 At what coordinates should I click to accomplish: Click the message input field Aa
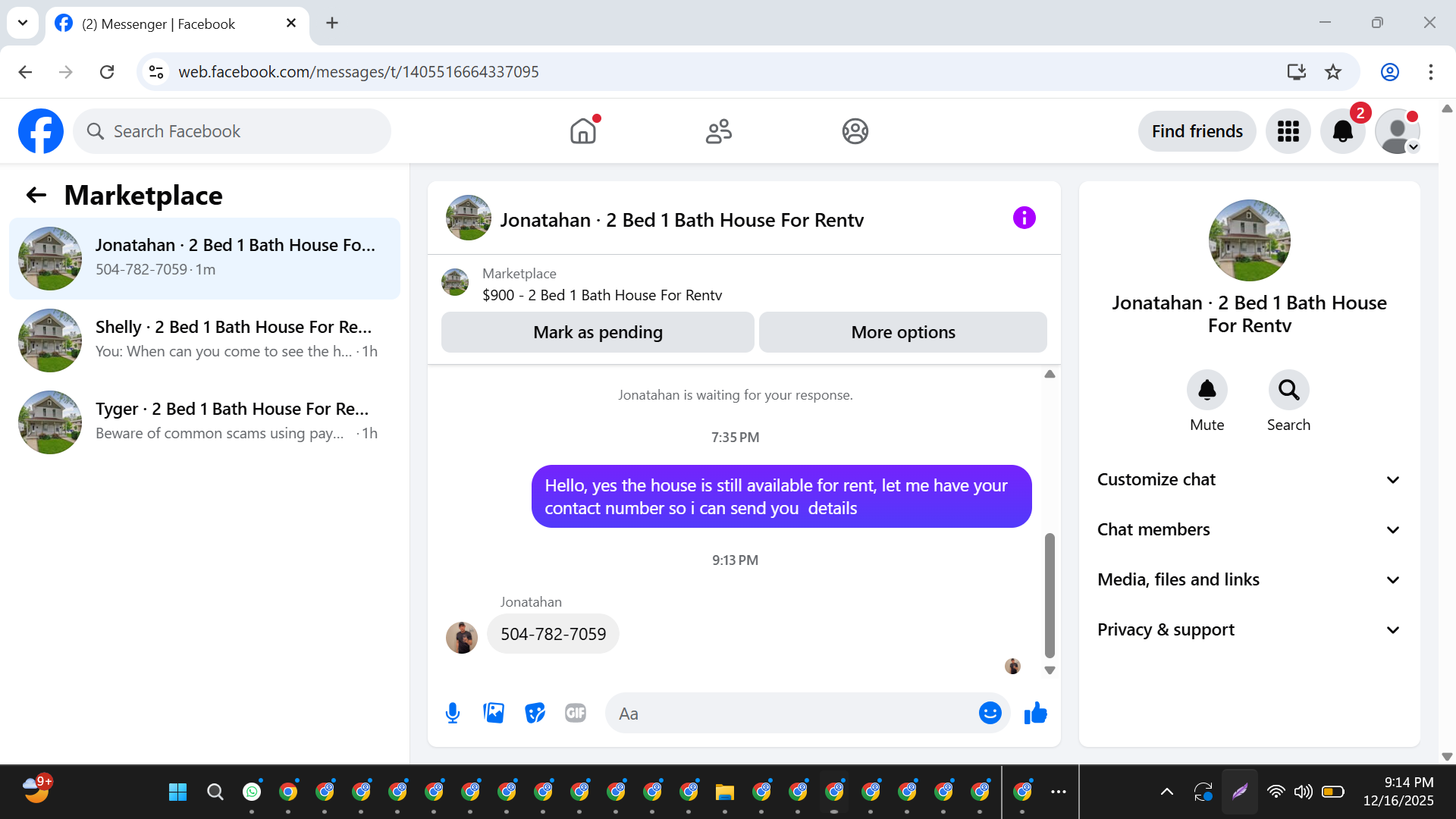(792, 713)
